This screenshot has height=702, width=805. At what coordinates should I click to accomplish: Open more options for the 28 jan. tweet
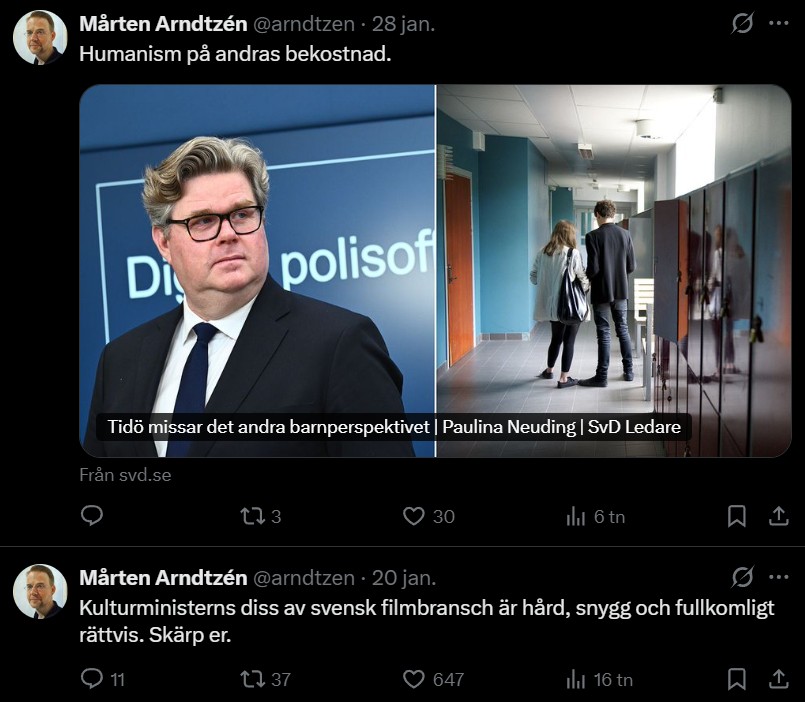point(779,23)
